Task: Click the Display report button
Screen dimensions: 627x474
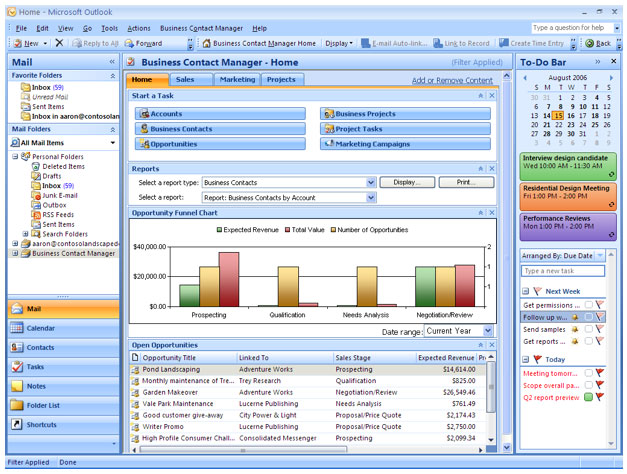Action: [406, 183]
